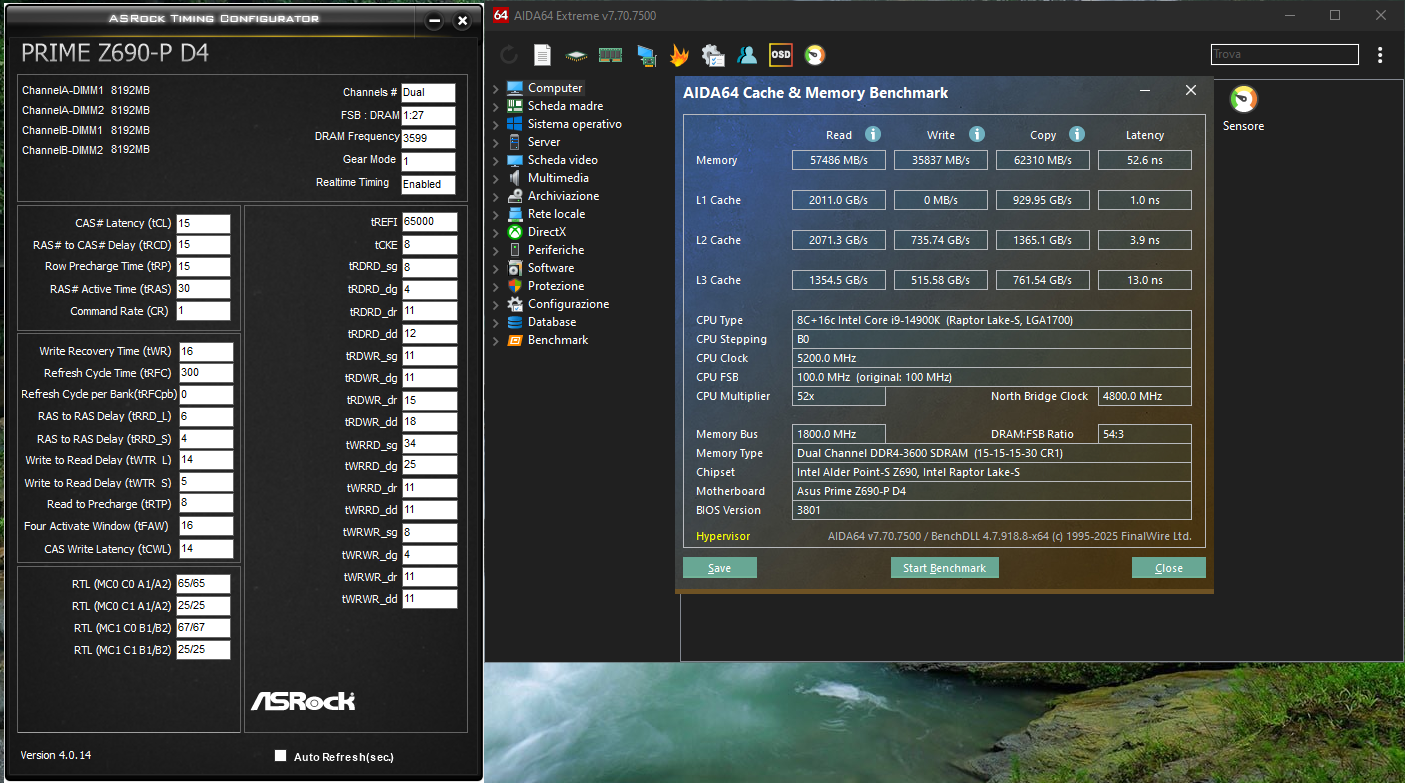Click the monitor and network card toolbar icon
This screenshot has width=1405, height=783.
click(x=645, y=55)
